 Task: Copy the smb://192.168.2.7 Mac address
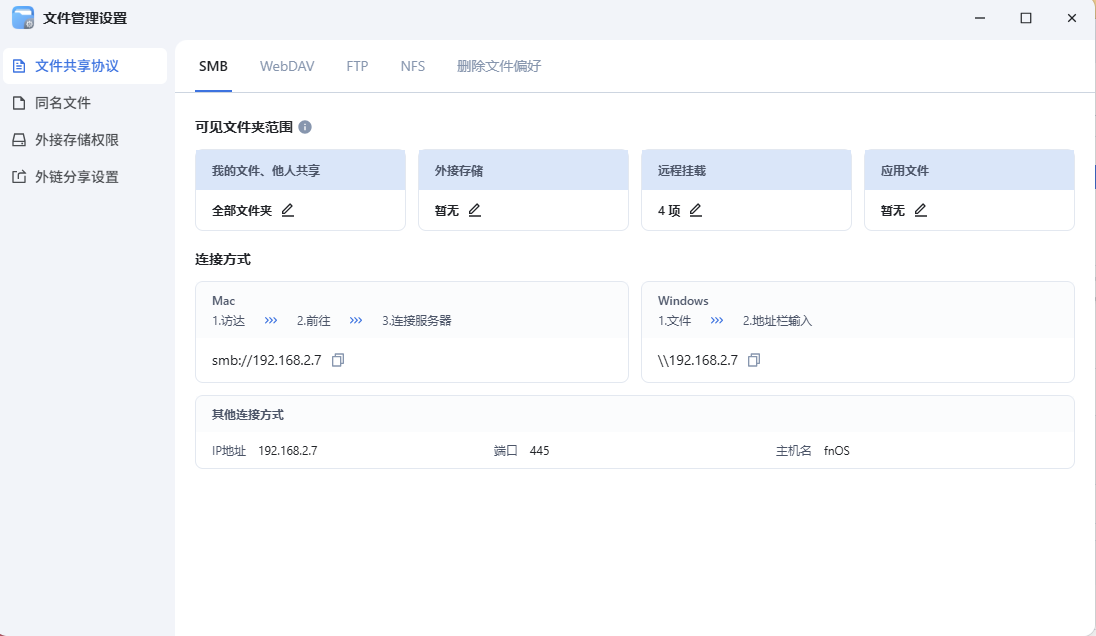(338, 360)
